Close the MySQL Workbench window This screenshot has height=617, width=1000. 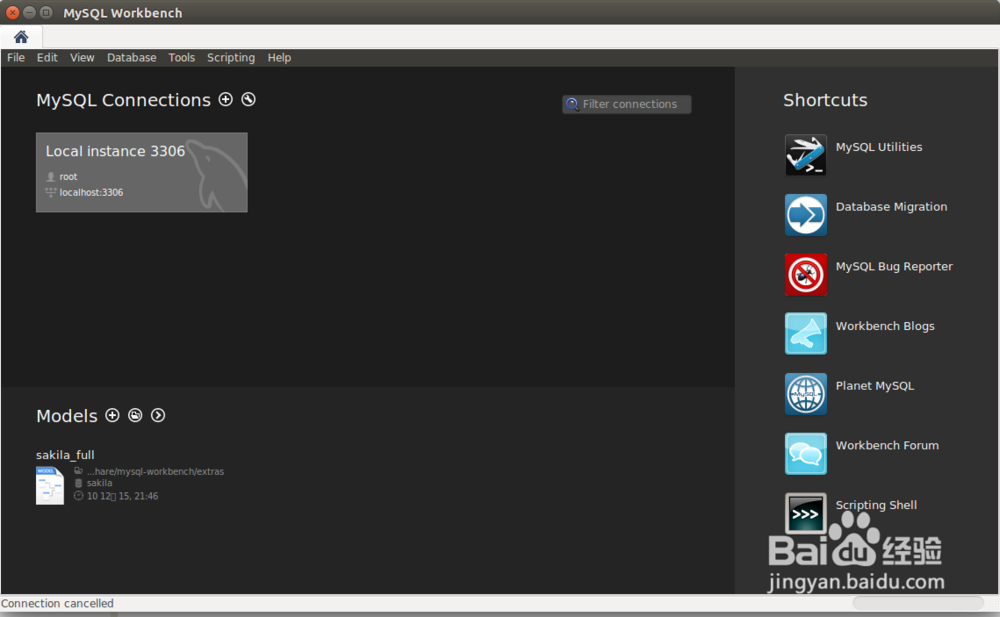coord(12,12)
